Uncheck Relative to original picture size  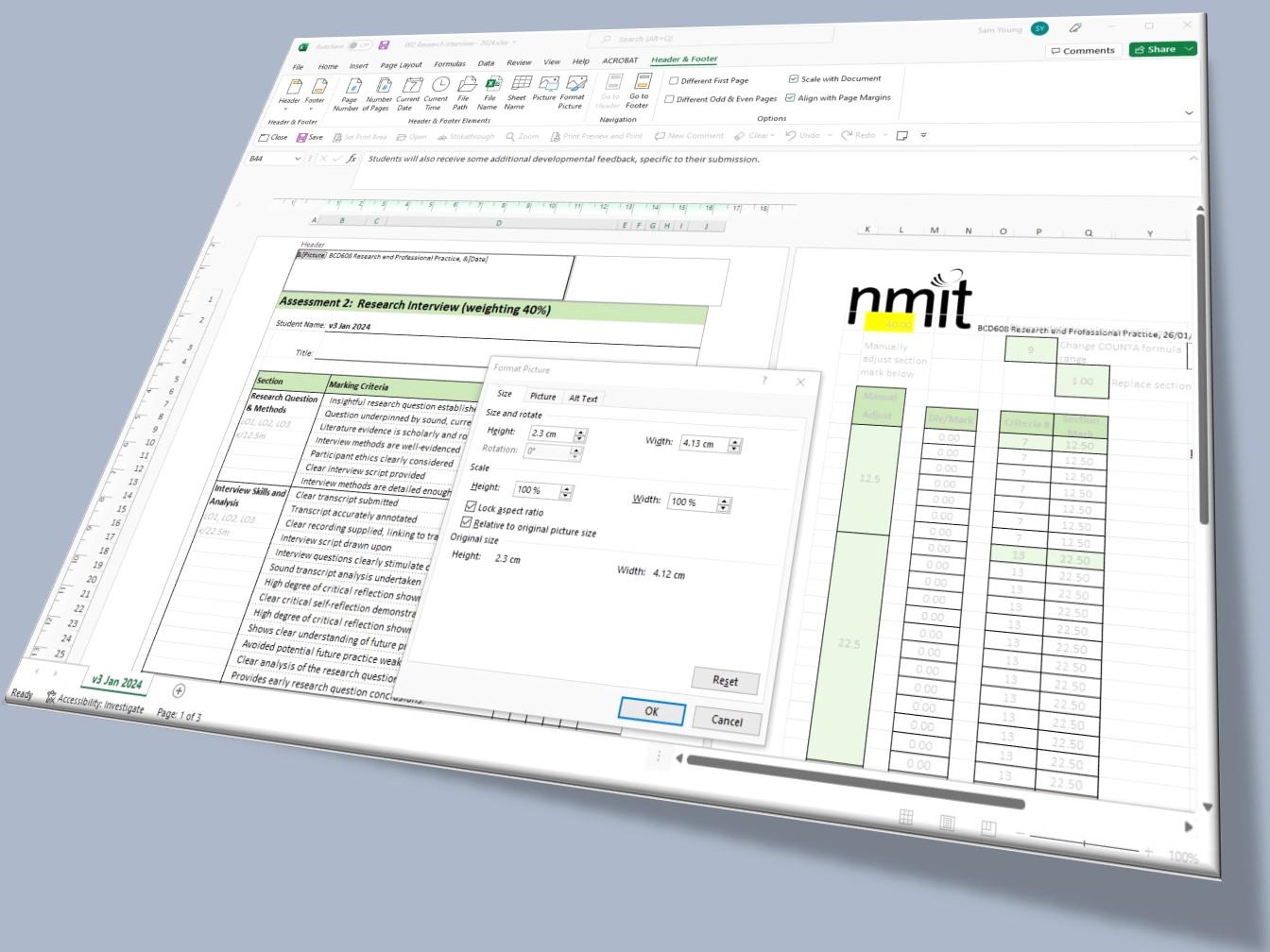pos(466,521)
